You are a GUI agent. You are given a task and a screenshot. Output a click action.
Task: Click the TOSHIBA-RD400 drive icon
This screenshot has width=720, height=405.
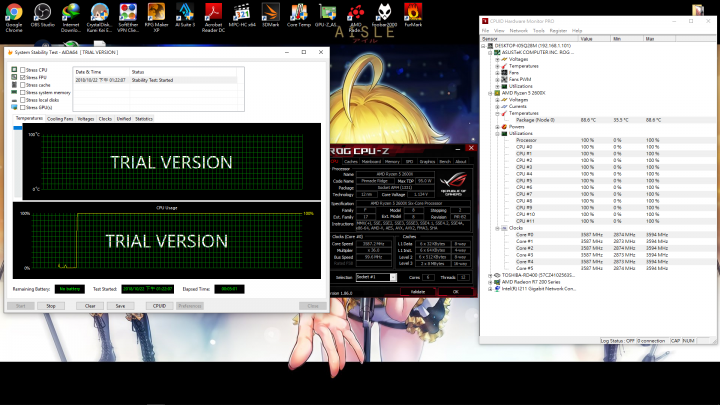pyautogui.click(x=497, y=275)
